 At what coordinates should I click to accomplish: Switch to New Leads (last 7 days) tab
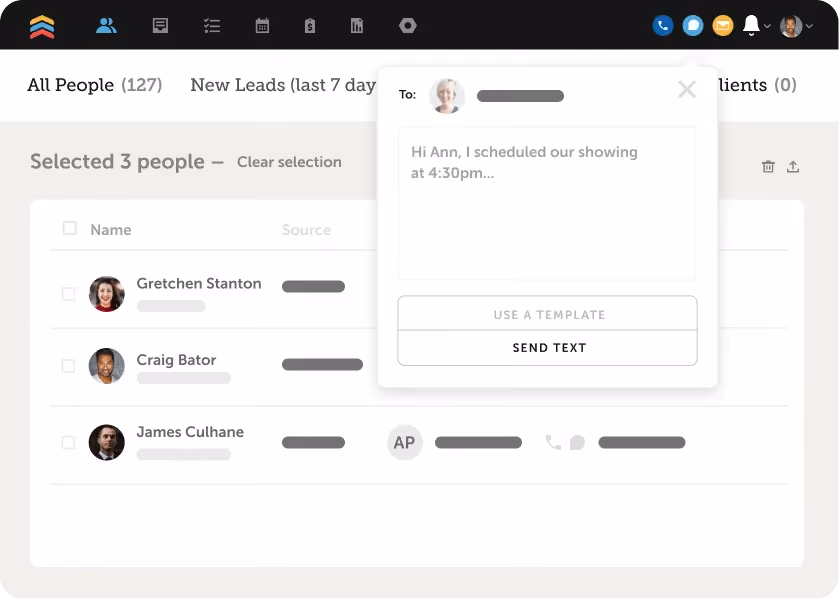pyautogui.click(x=284, y=85)
